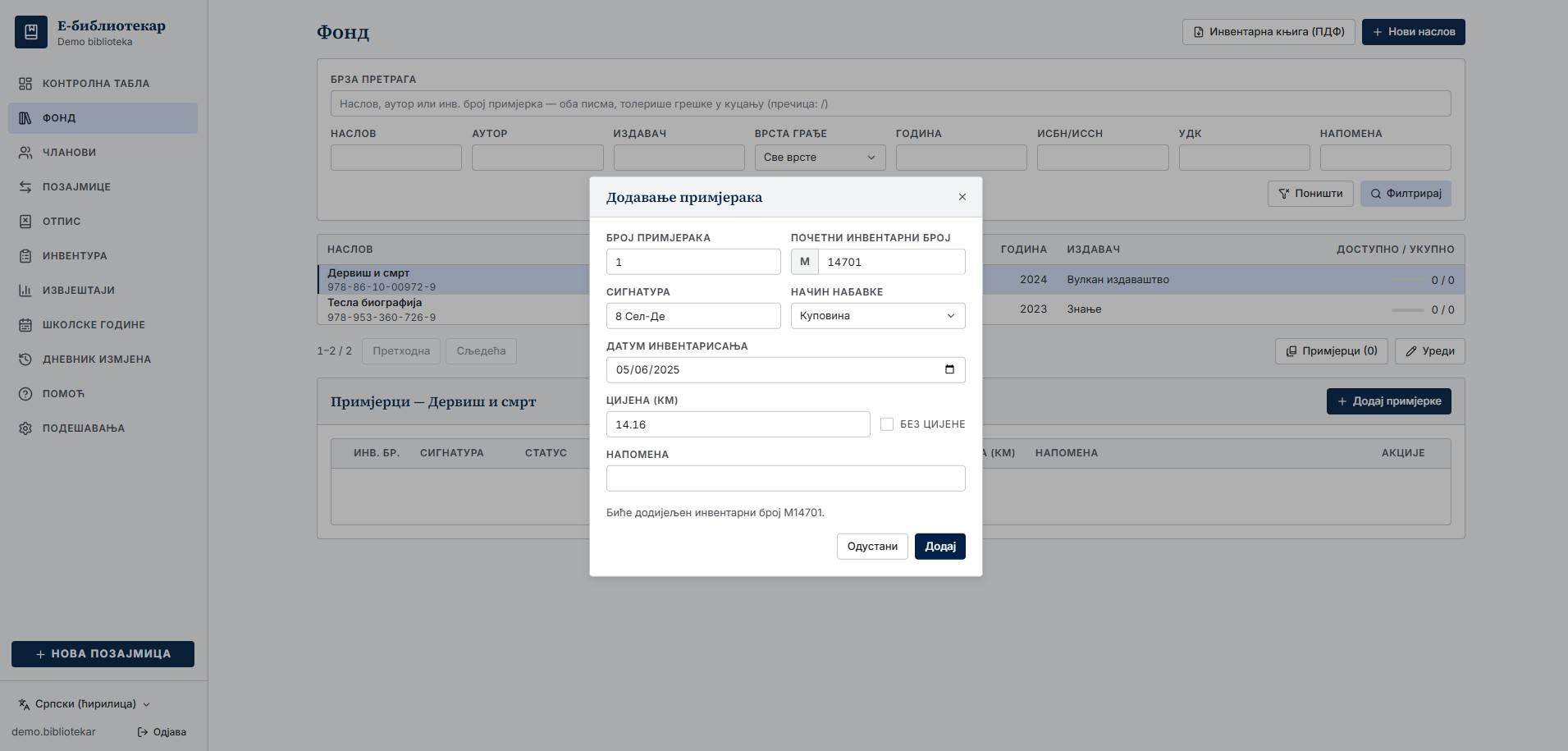Click the Контролна табла dashboard icon
The image size is (1568, 751).
coord(25,84)
